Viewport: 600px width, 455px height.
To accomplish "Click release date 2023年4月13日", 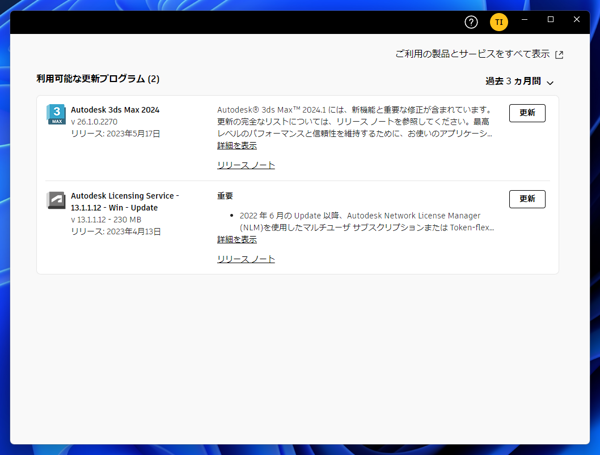I will point(116,232).
